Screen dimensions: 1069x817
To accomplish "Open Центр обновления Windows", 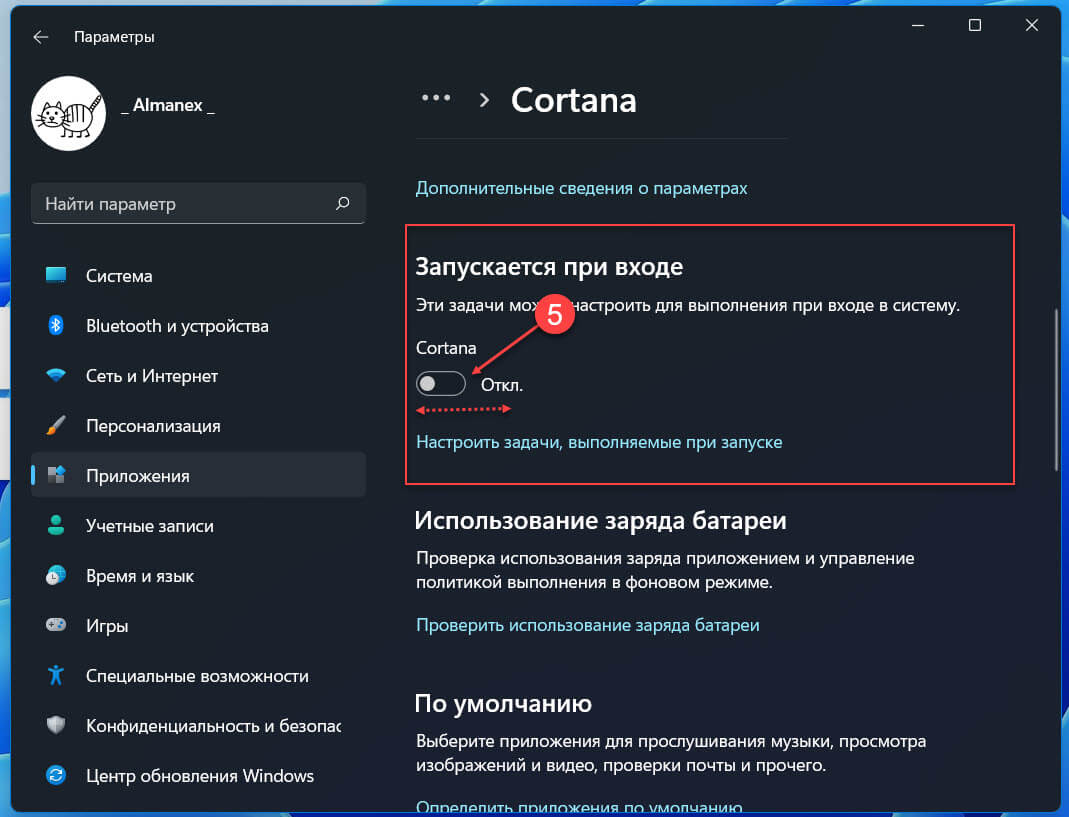I will pos(198,775).
